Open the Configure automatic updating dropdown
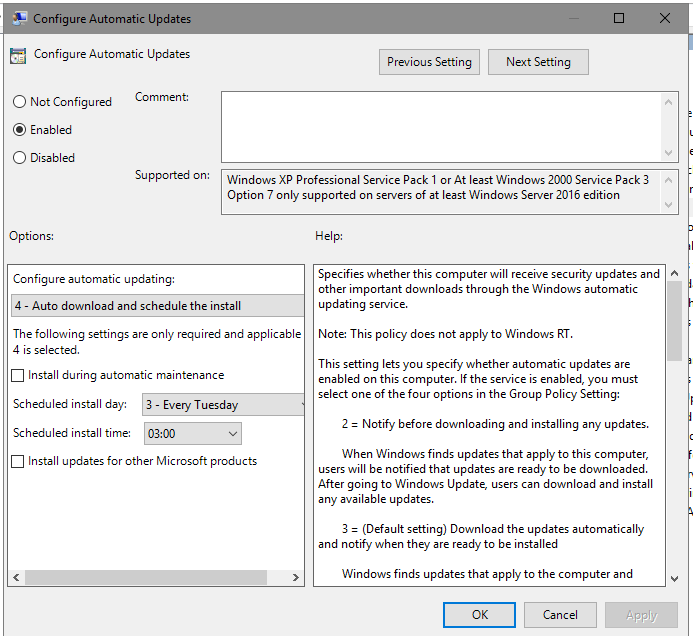 tap(157, 305)
